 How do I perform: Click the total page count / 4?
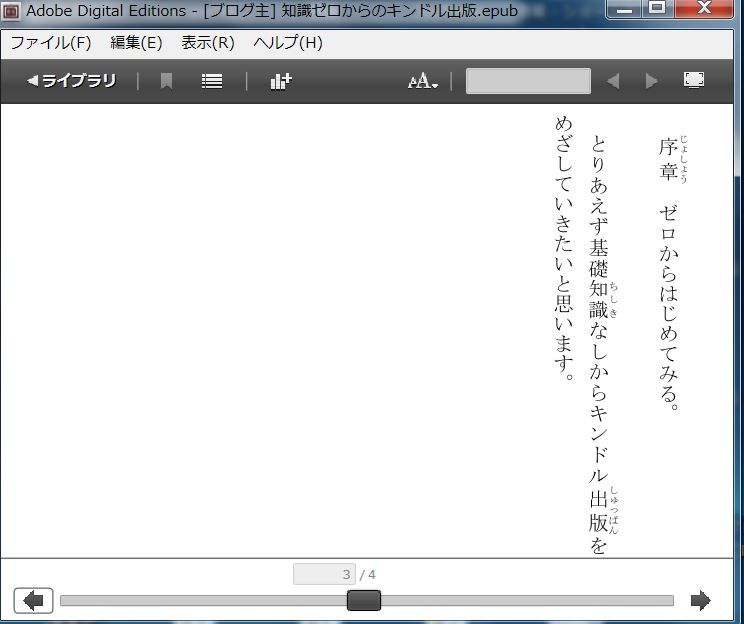pos(368,575)
